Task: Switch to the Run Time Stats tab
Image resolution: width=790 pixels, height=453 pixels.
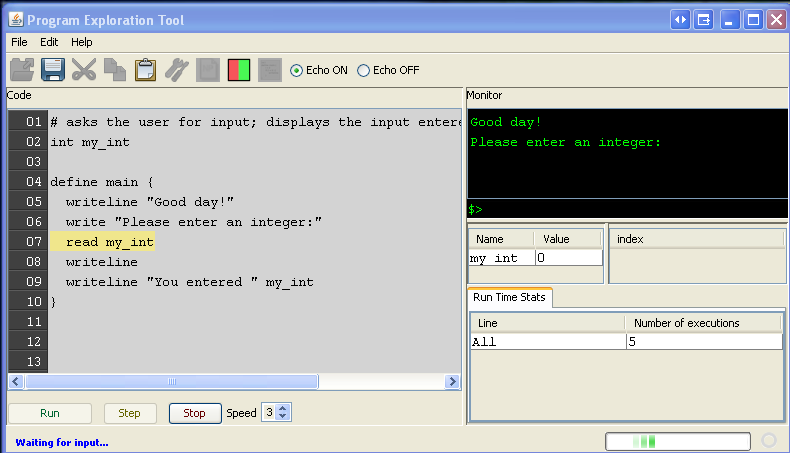Action: (508, 298)
